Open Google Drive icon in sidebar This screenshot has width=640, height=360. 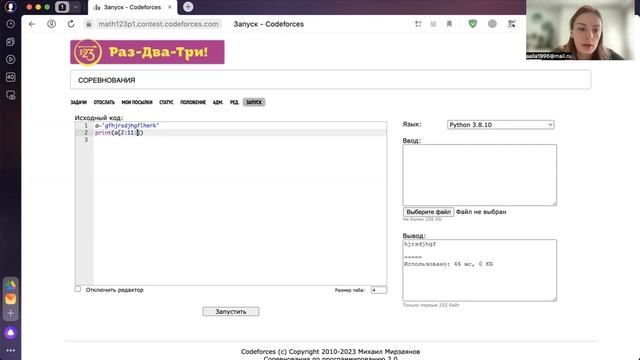point(11,284)
